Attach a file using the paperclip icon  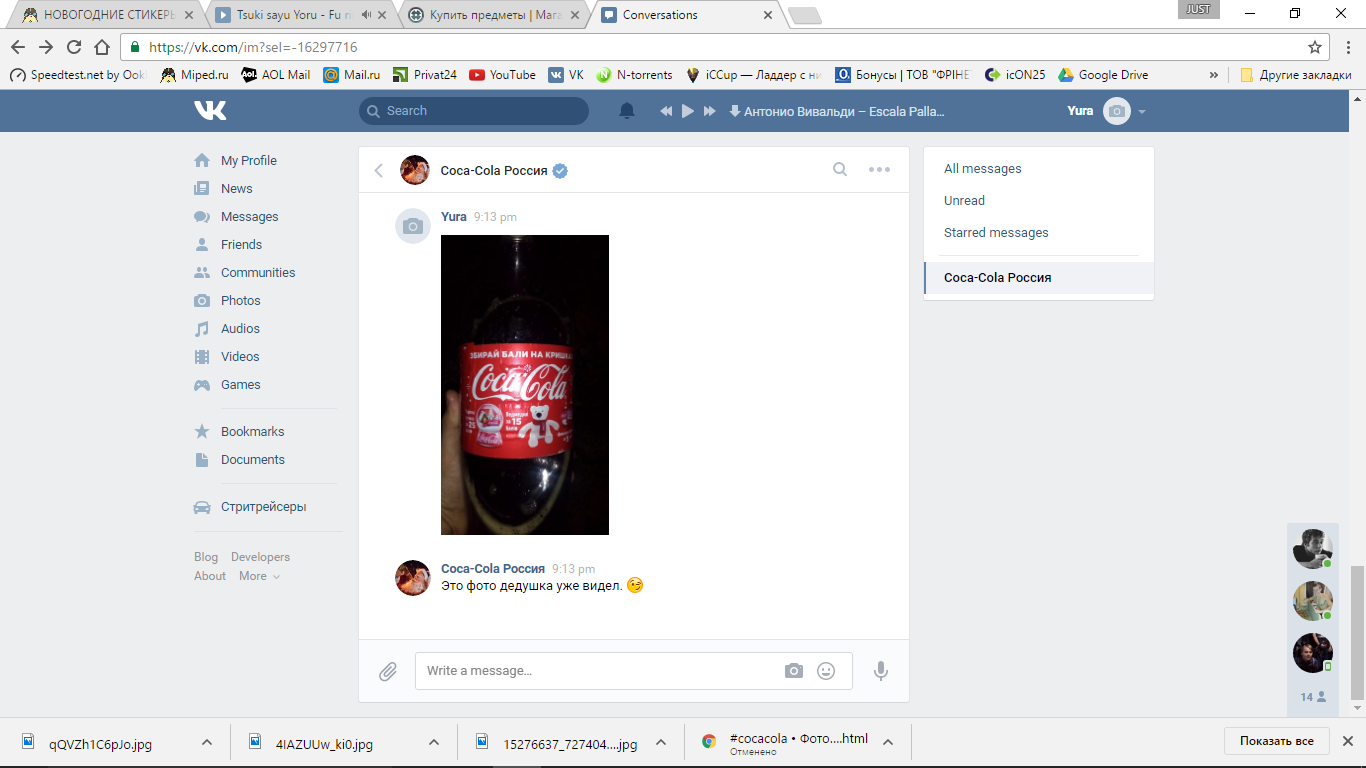(x=388, y=672)
